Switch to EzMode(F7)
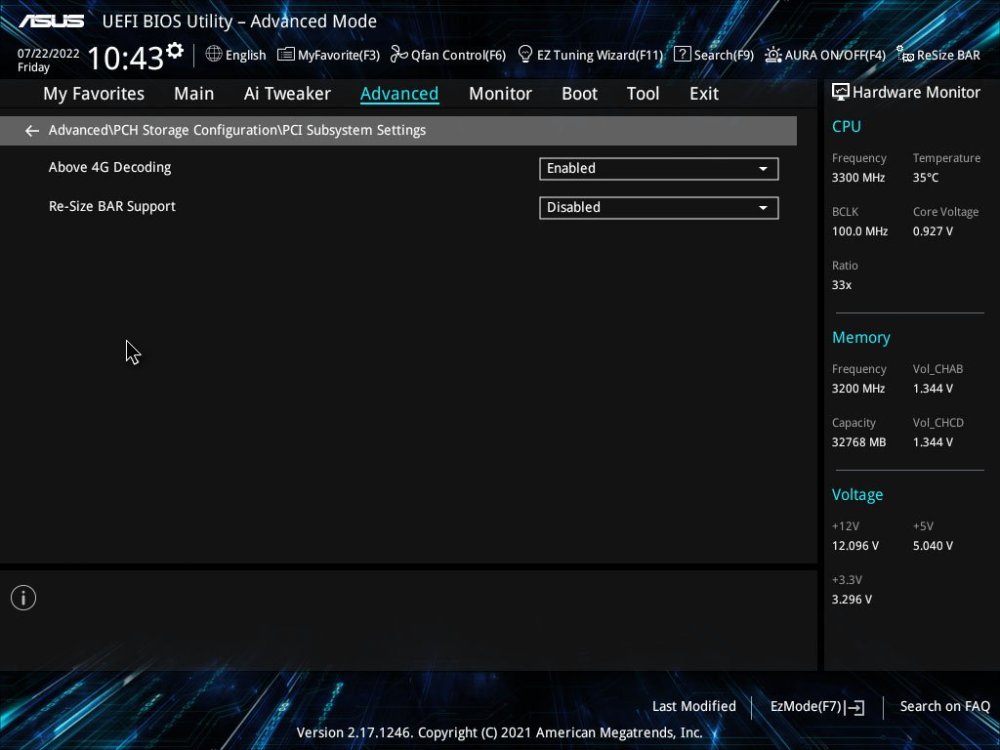Image resolution: width=1000 pixels, height=750 pixels. (x=817, y=707)
